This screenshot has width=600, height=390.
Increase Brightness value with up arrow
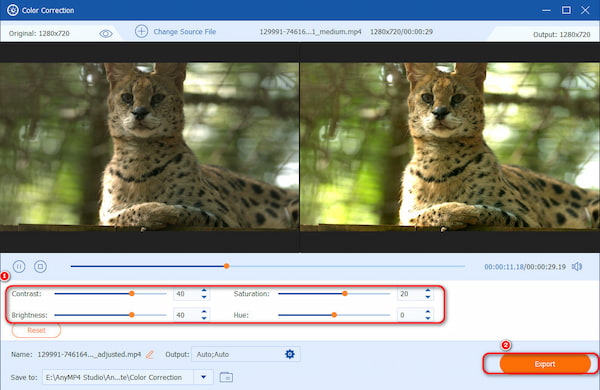204,312
